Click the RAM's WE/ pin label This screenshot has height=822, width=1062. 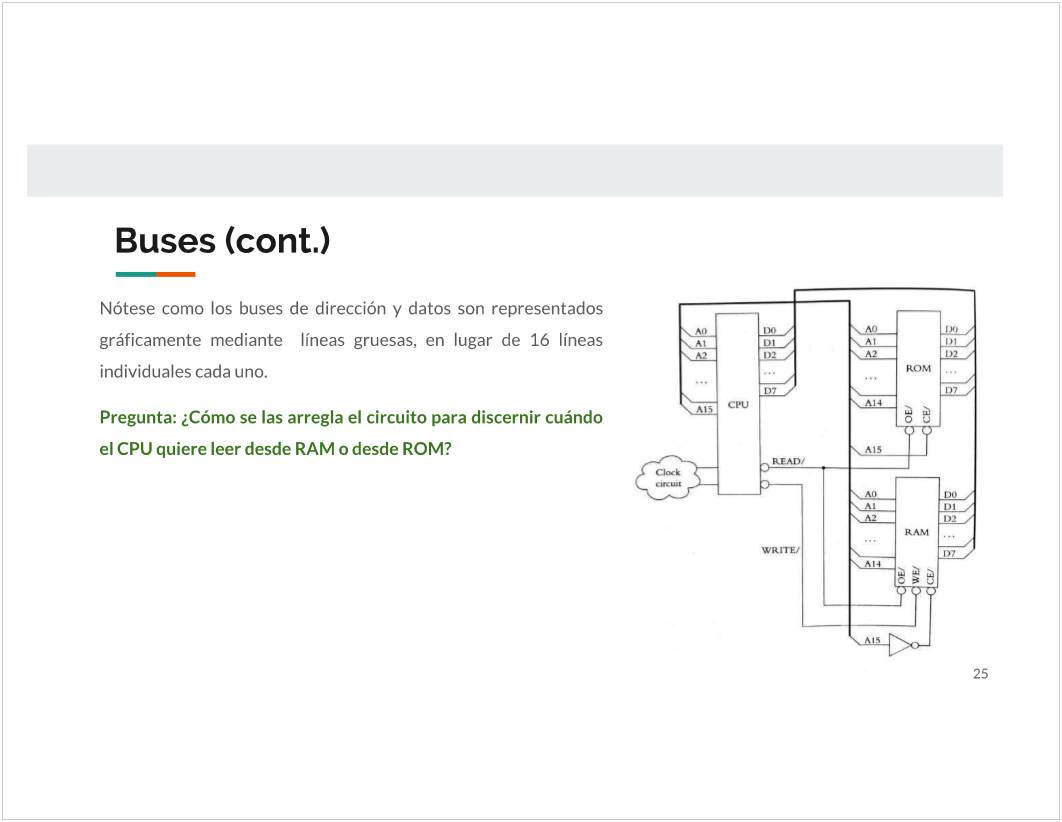point(915,576)
